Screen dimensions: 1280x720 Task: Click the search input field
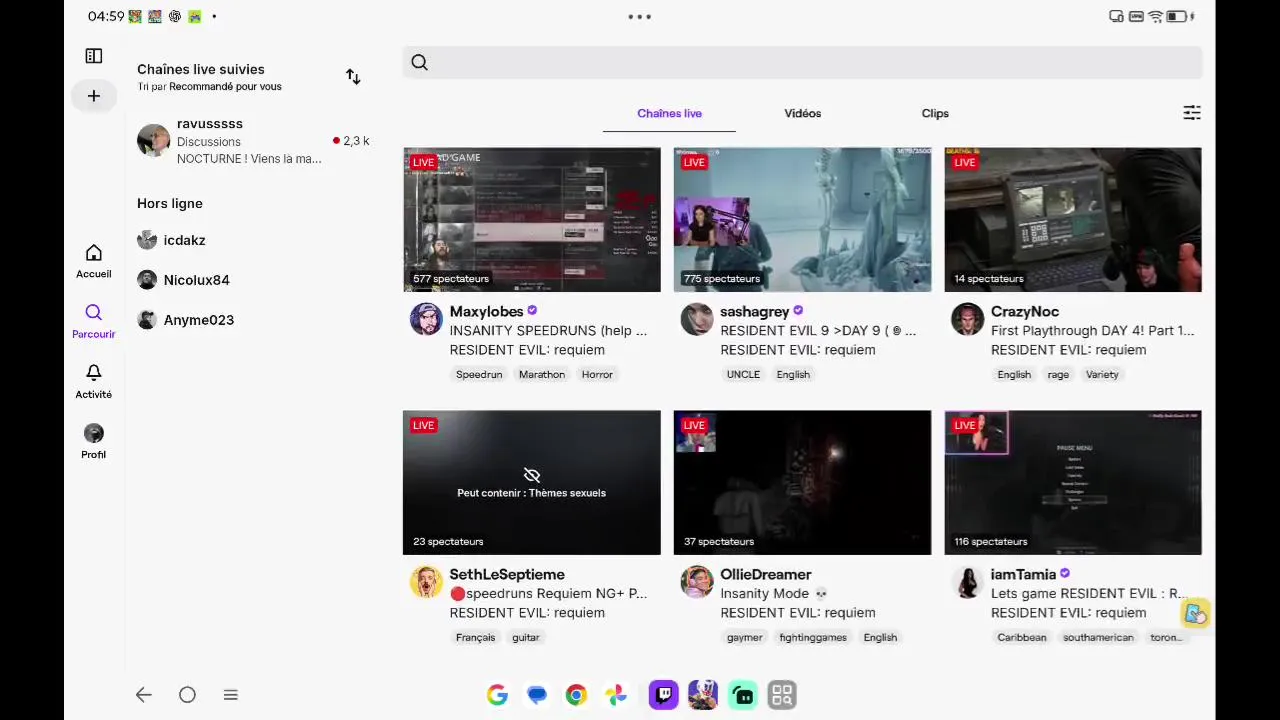click(802, 63)
